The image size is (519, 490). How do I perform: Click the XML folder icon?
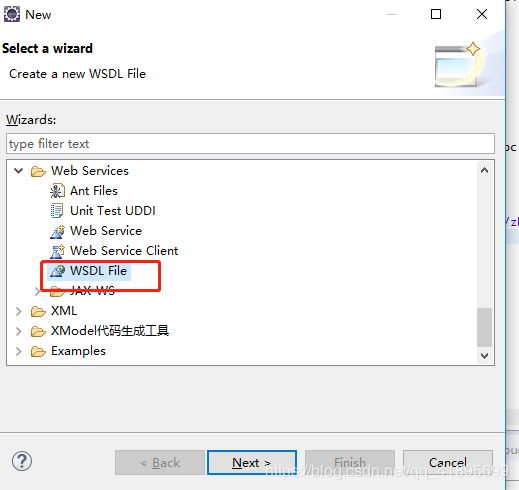[38, 311]
